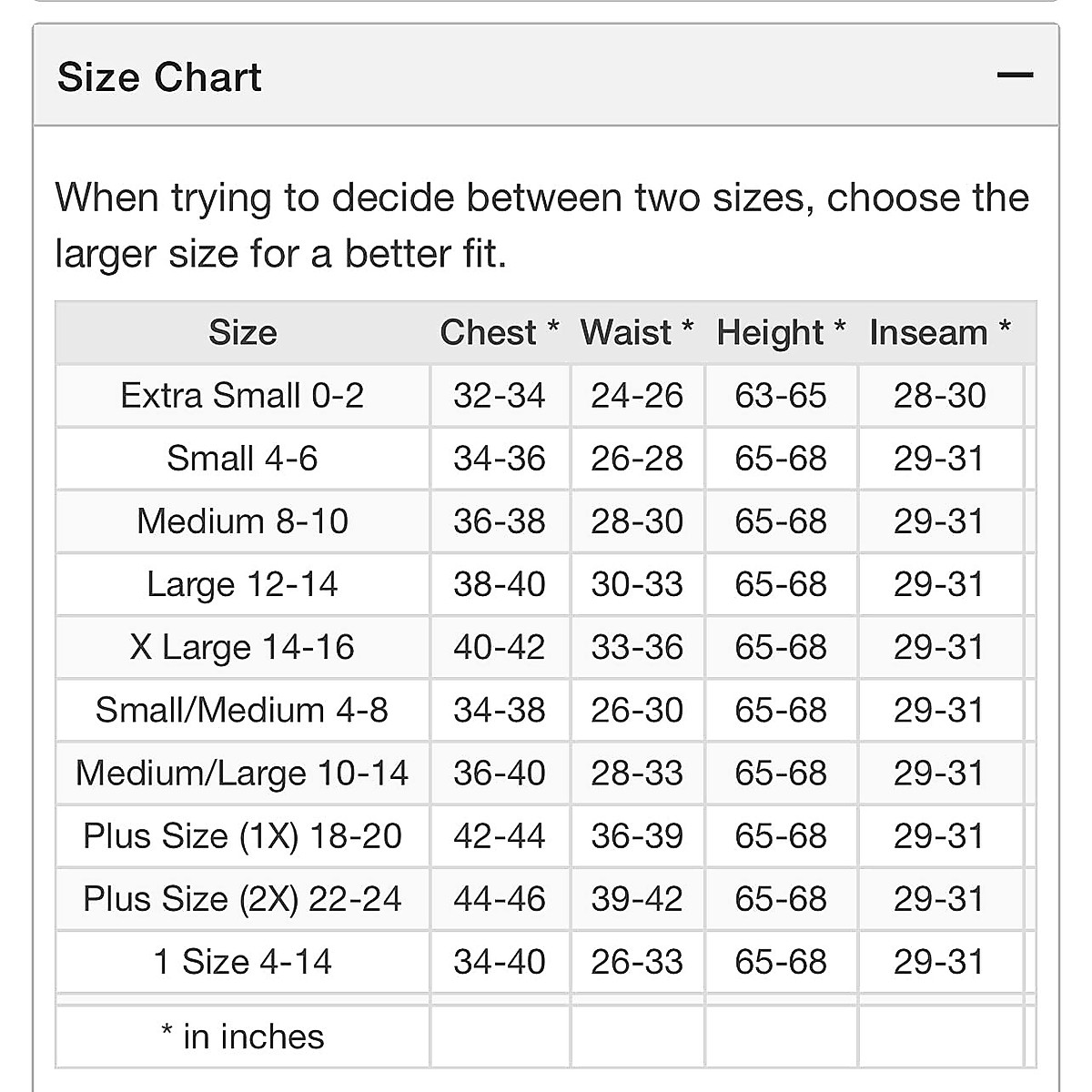The width and height of the screenshot is (1092, 1092).
Task: Click the Size Chart header title
Action: click(159, 76)
